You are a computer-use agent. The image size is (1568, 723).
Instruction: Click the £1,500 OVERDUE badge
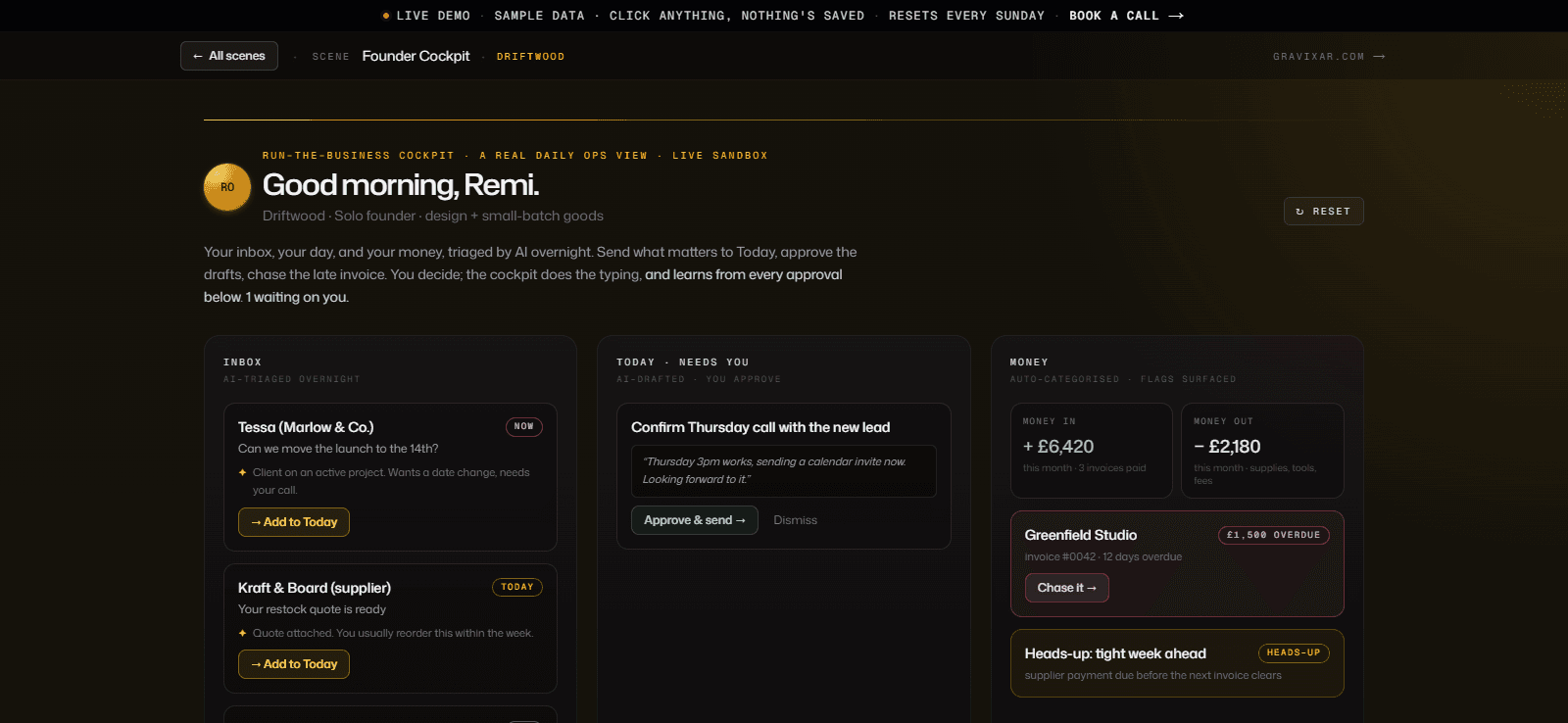coord(1274,535)
